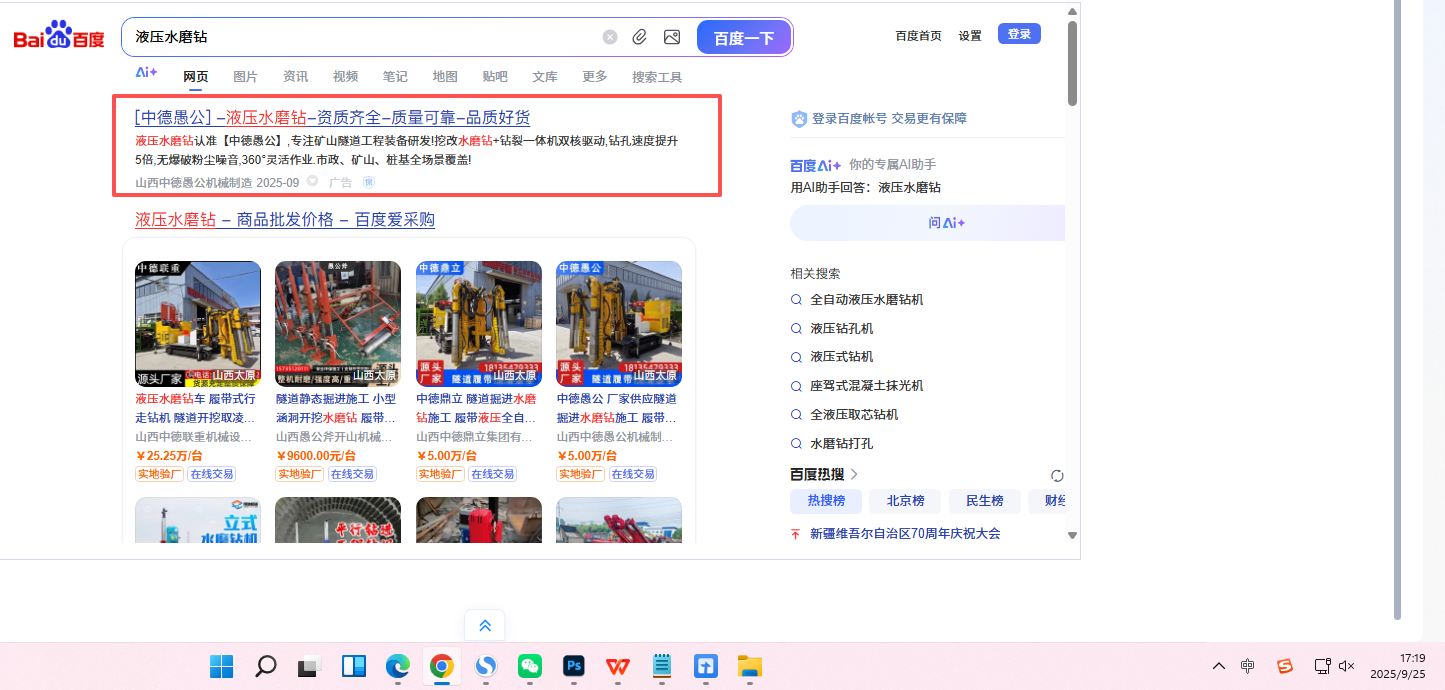Open WeChat from the taskbar
The height and width of the screenshot is (690, 1445).
530,666
